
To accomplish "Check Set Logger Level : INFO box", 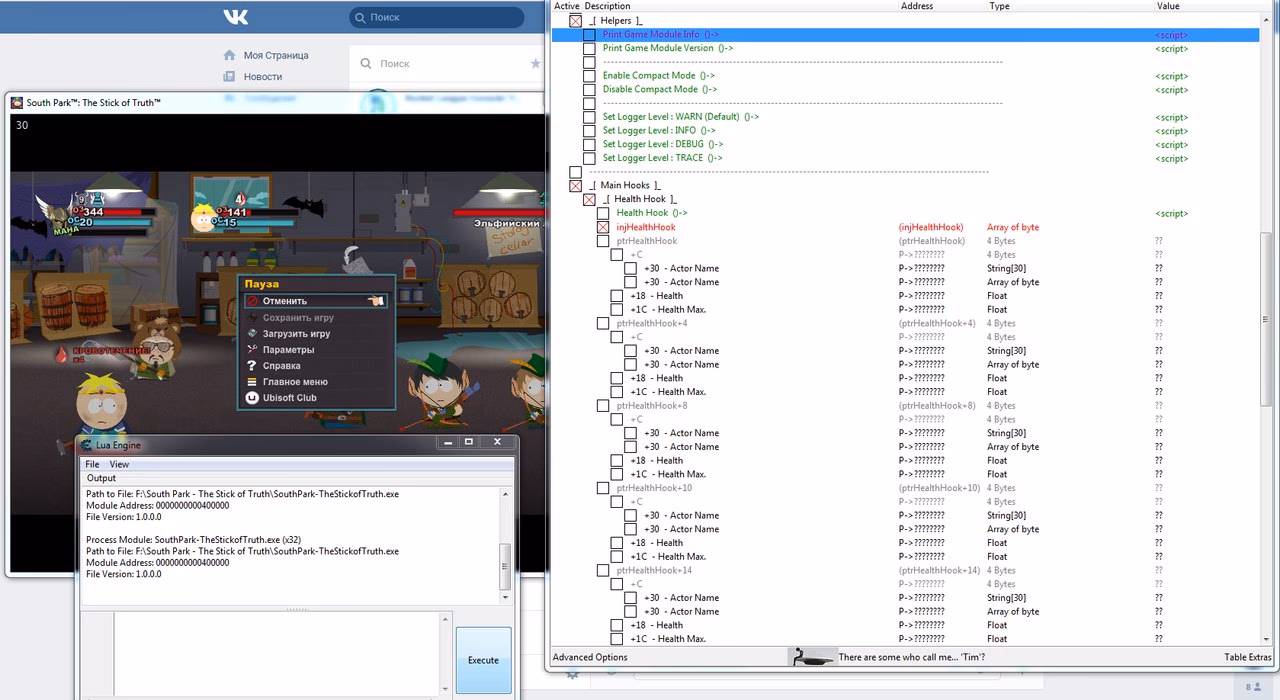I will (589, 130).
